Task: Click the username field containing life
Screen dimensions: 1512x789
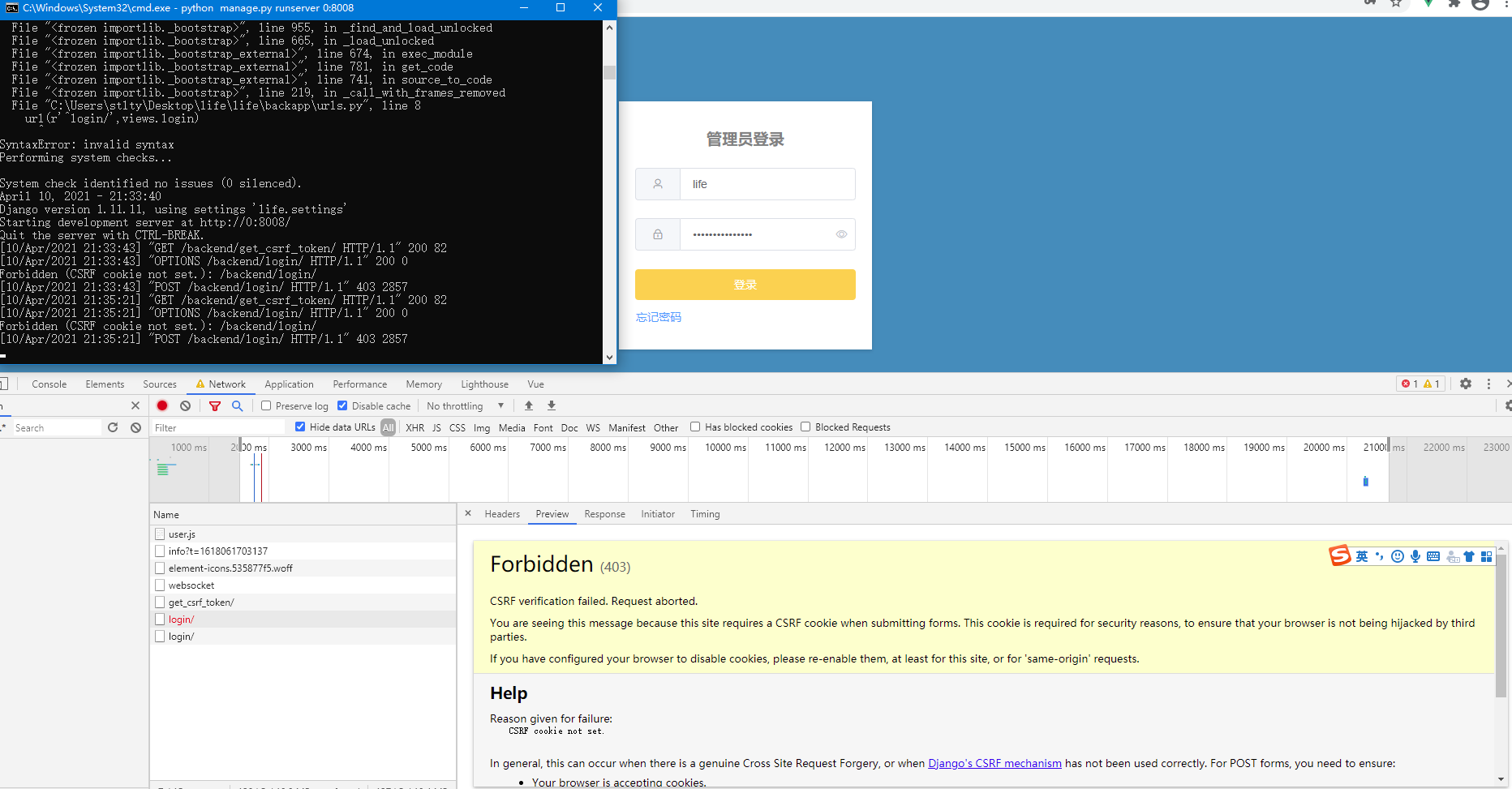Action: [x=767, y=184]
